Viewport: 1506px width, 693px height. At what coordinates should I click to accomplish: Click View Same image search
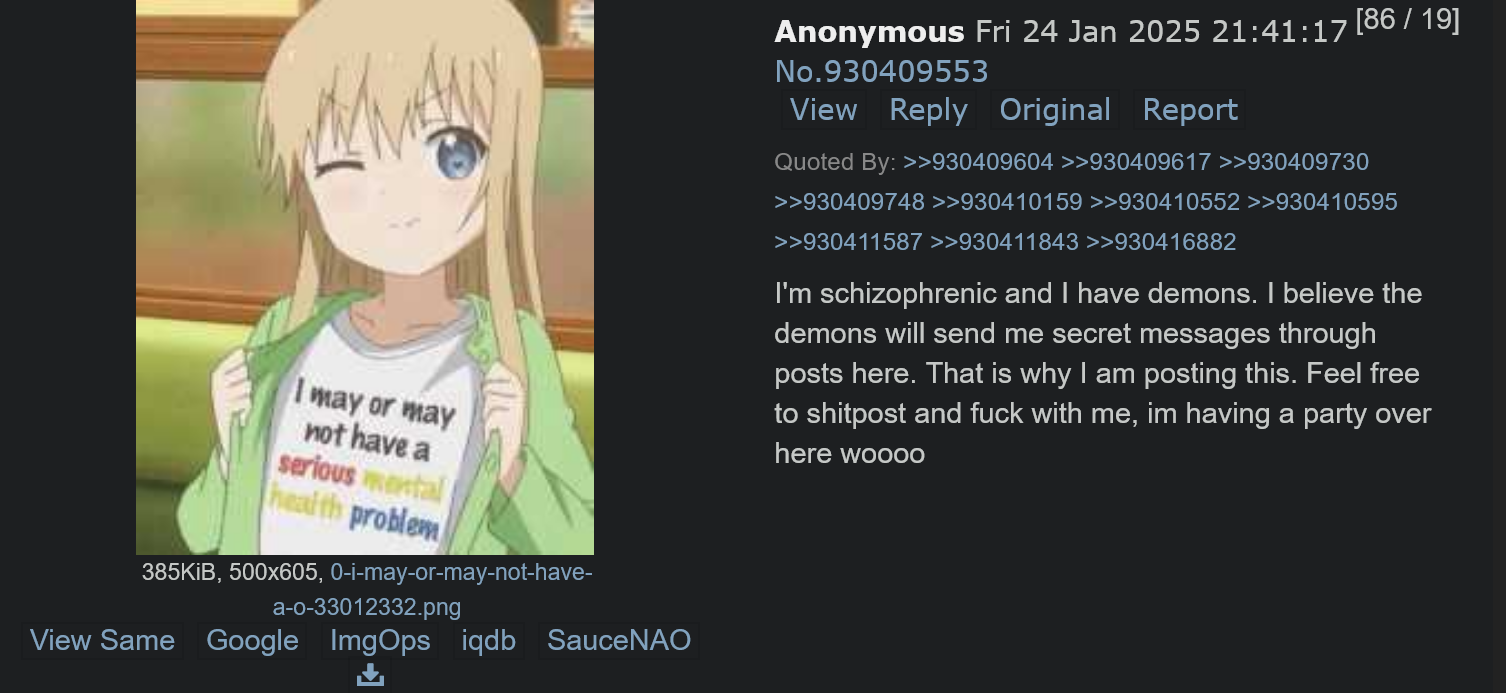[102, 640]
